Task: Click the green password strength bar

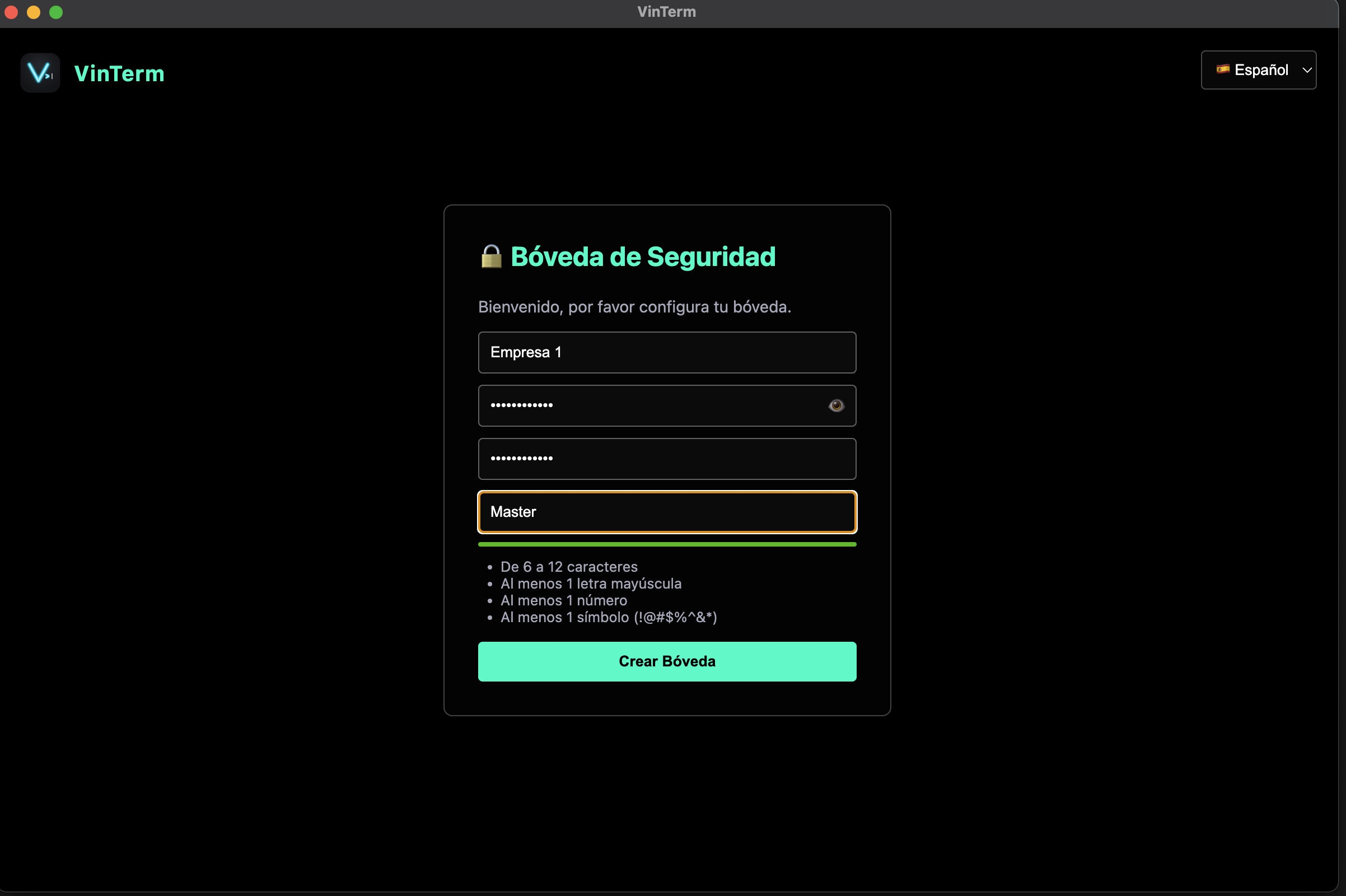Action: pyautogui.click(x=667, y=544)
